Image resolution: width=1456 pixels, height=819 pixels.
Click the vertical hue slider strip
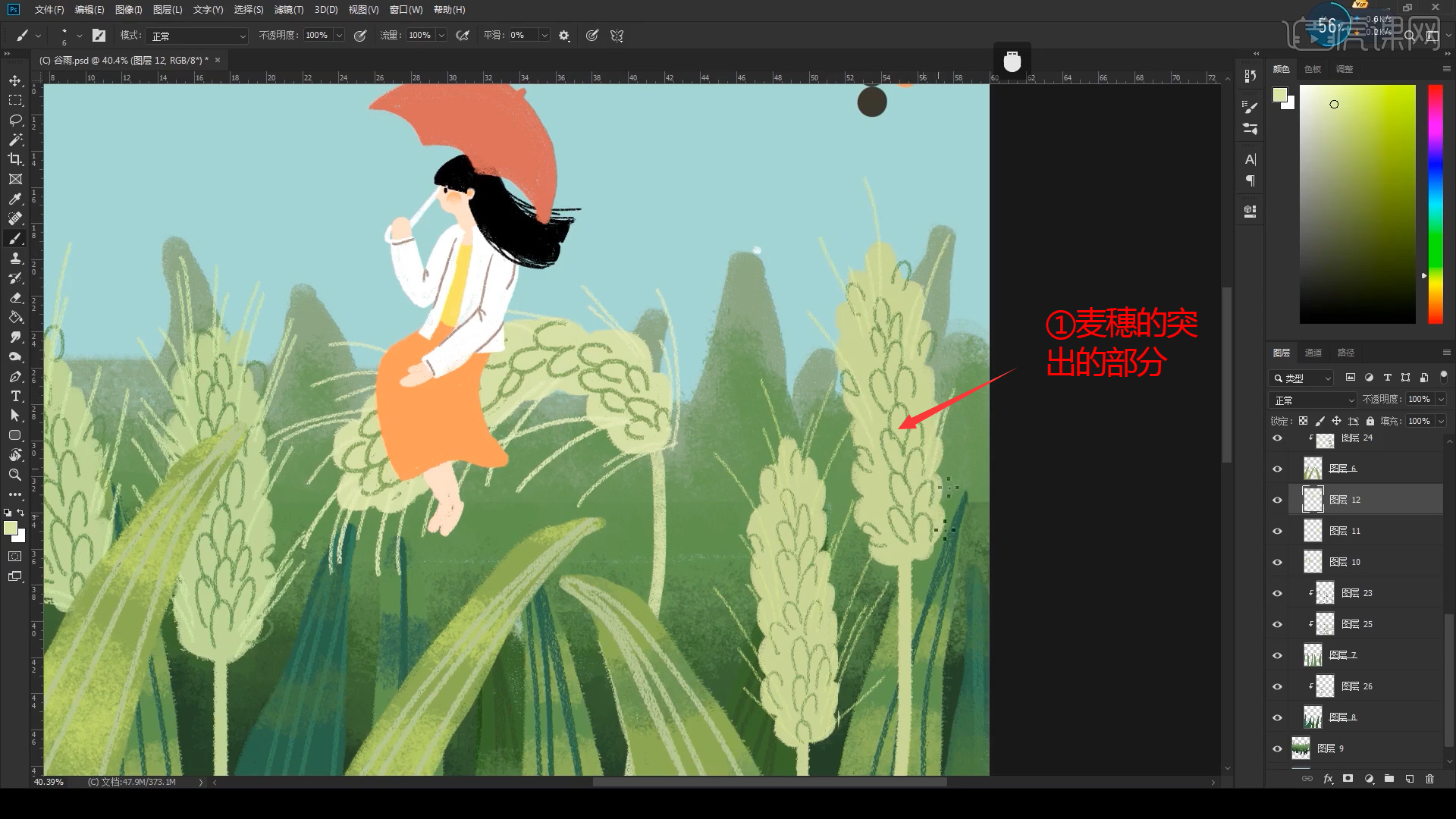[x=1436, y=205]
